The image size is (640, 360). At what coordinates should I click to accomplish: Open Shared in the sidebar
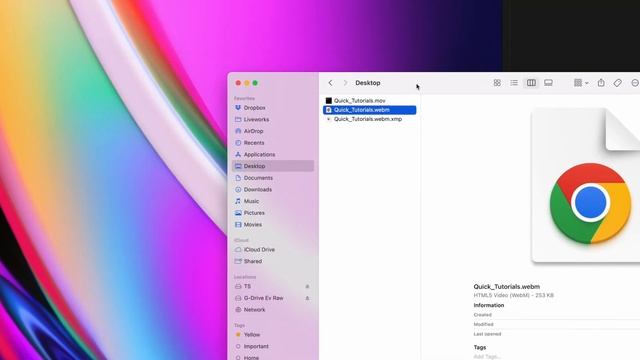click(273, 261)
